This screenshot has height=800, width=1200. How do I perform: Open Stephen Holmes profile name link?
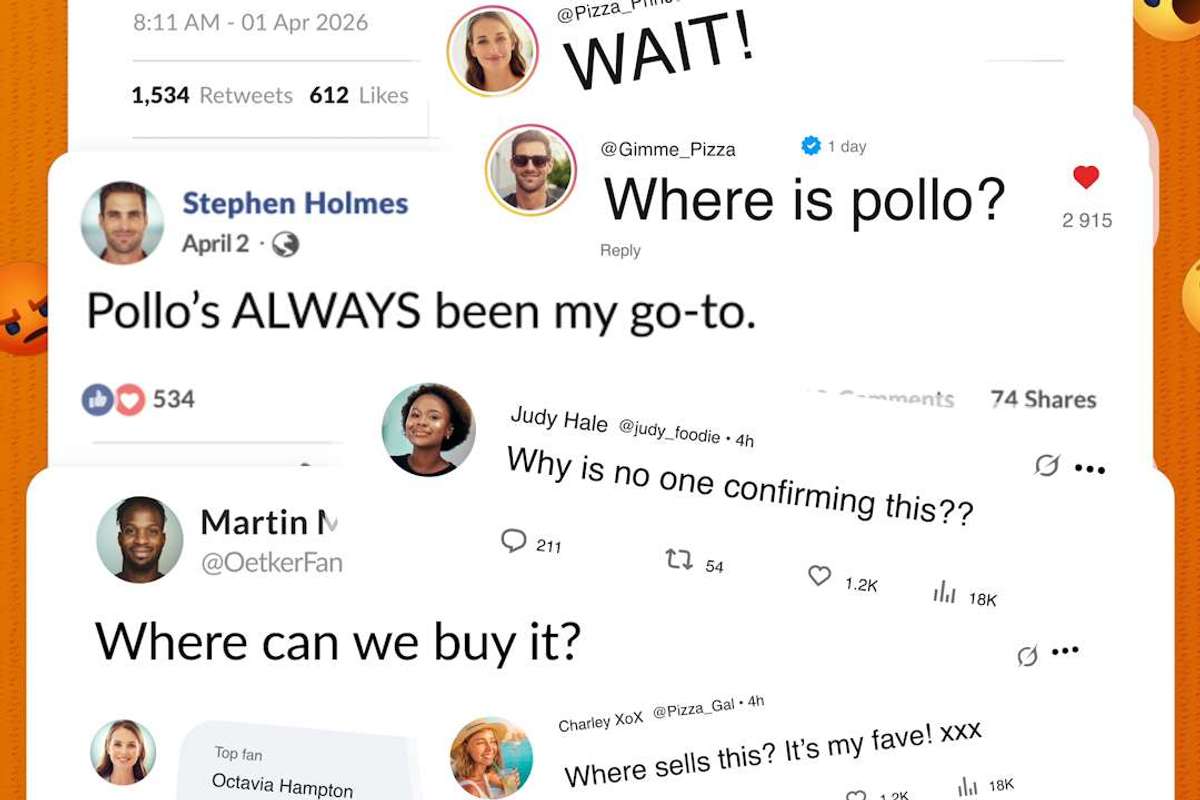[x=295, y=204]
